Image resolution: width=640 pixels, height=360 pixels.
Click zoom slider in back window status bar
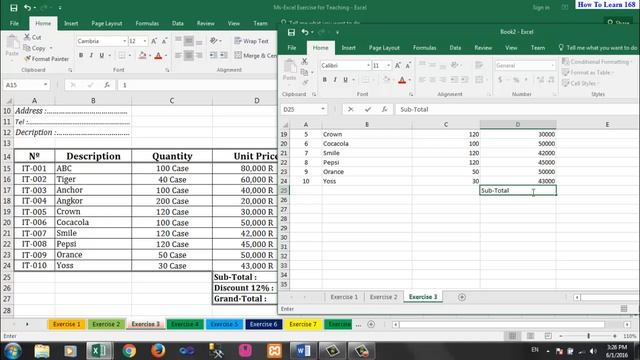click(588, 336)
